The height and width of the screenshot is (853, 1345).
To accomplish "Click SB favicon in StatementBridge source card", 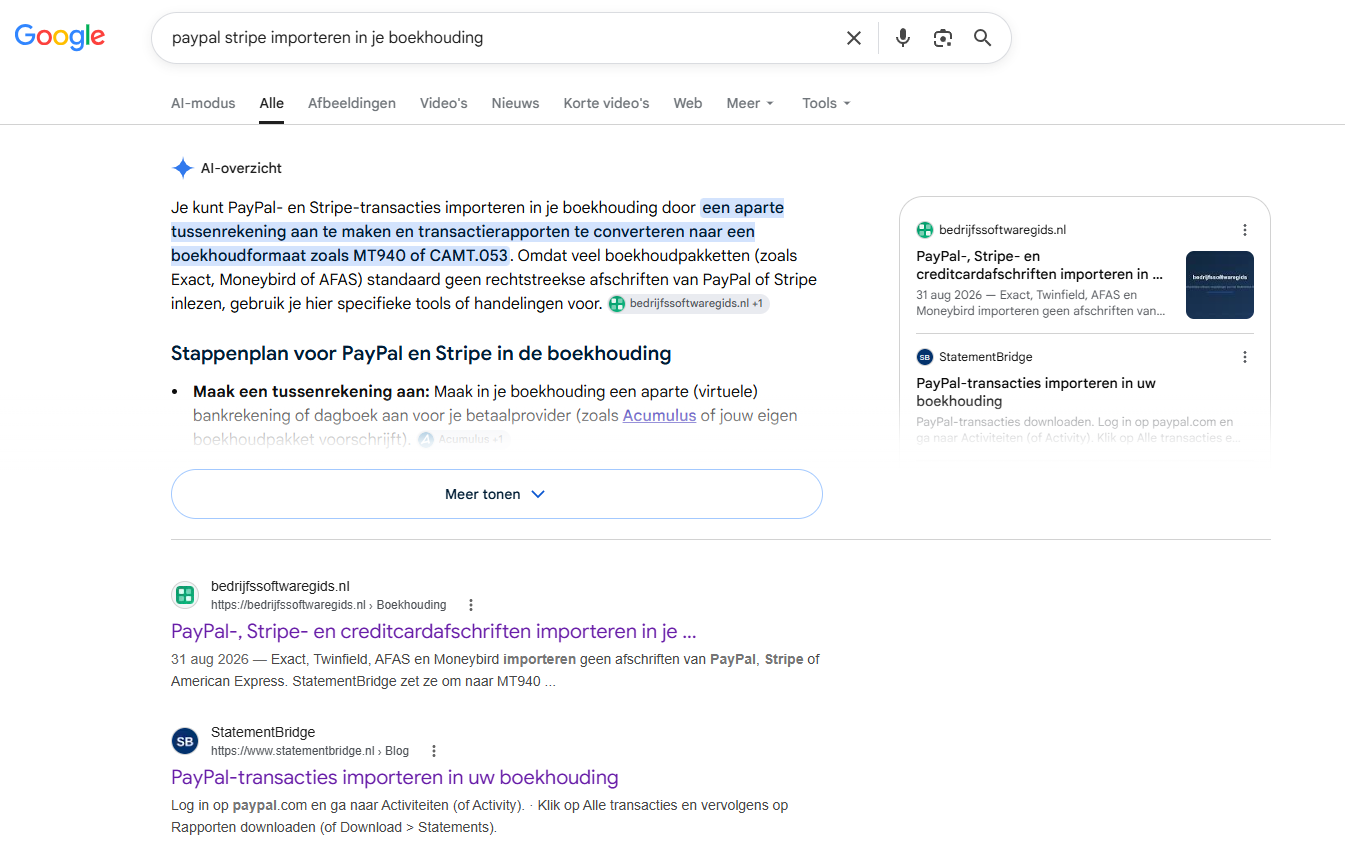I will [x=925, y=357].
